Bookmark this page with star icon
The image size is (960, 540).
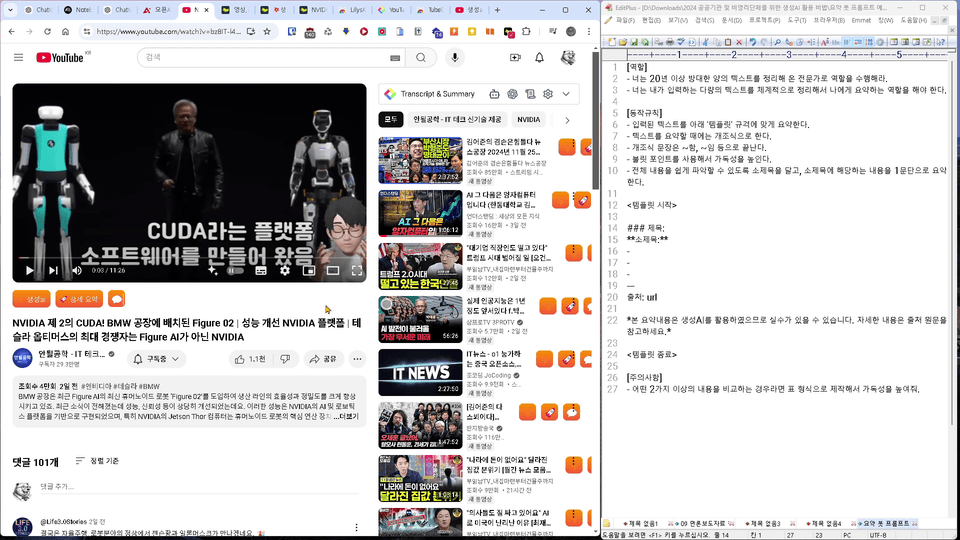point(267,31)
